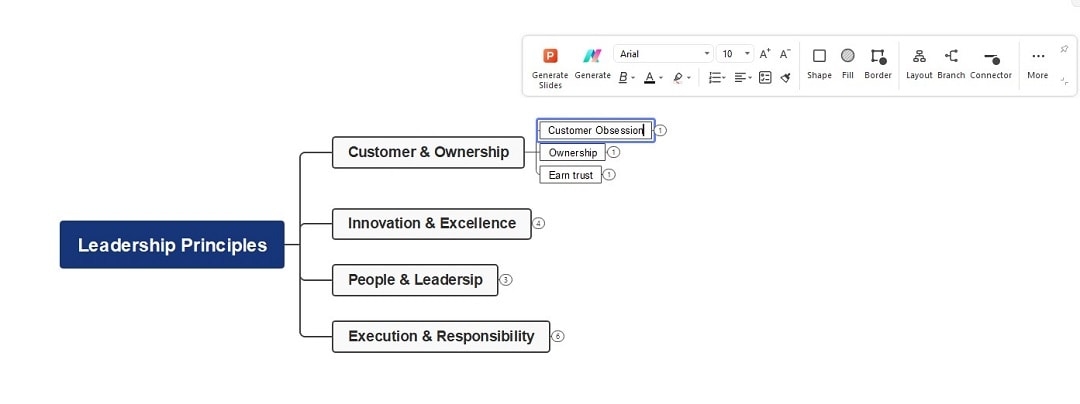This screenshot has width=1080, height=404.
Task: Open the Connector style options
Action: (991, 57)
